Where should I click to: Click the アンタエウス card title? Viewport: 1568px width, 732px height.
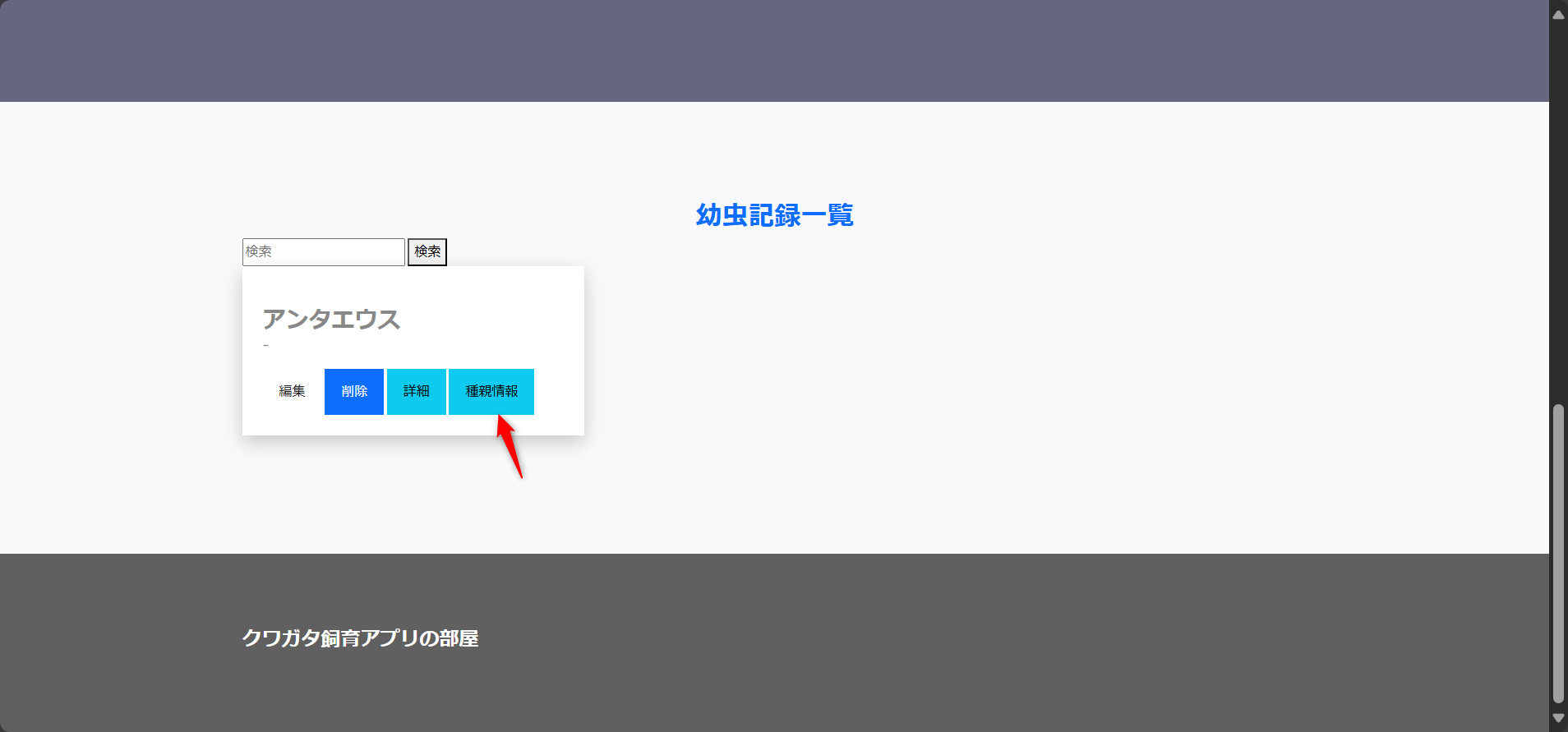[331, 319]
